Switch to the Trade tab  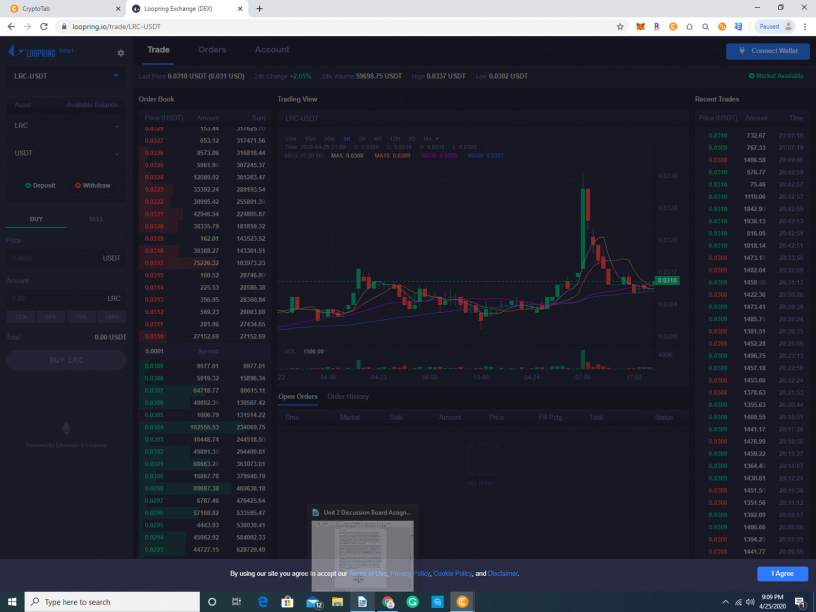coord(158,50)
